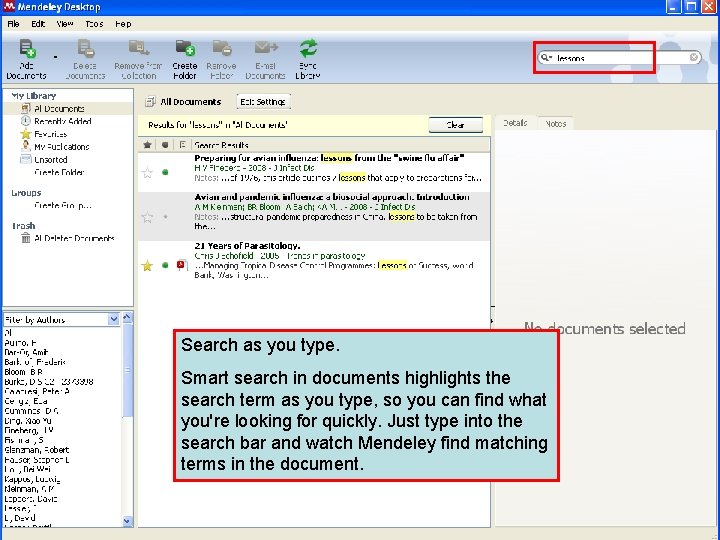720x540 pixels.
Task: Toggle favorite star for Preparing for avian influenza
Action: point(147,173)
